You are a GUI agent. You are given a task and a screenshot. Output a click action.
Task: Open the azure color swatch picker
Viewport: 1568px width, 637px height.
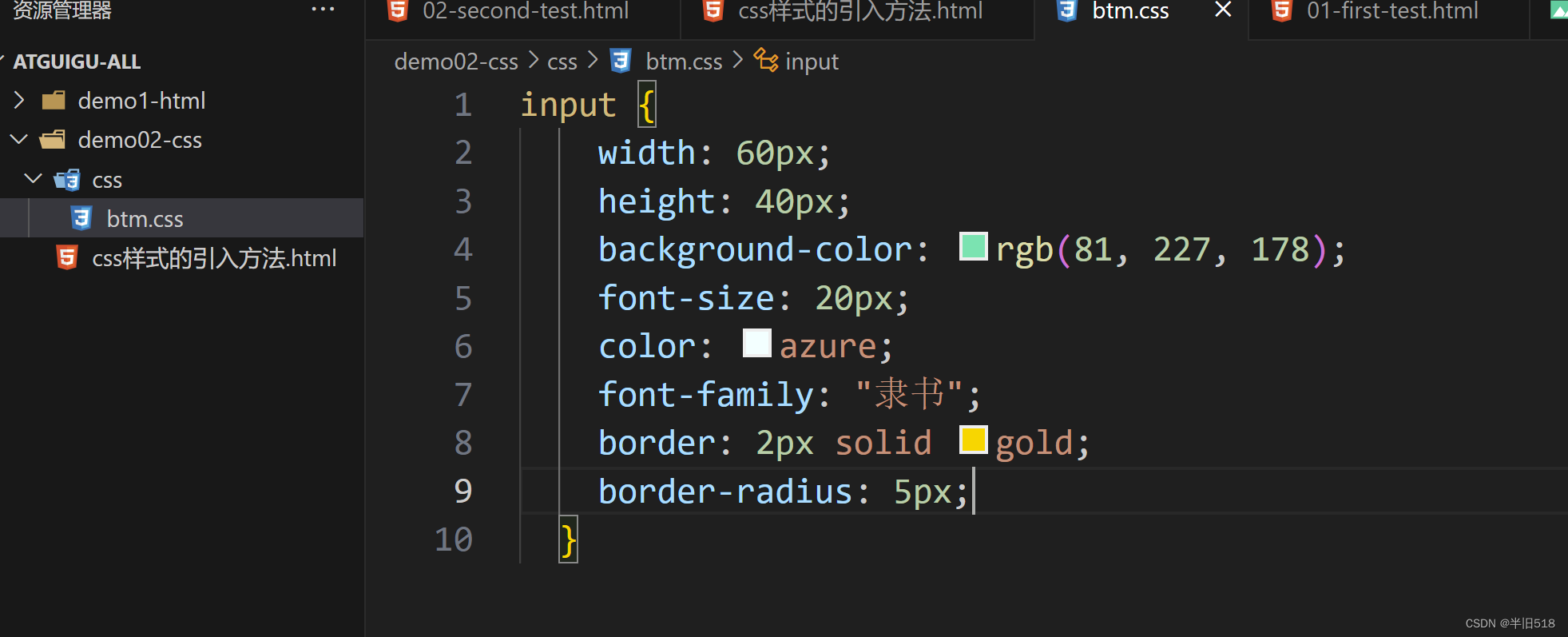756,343
